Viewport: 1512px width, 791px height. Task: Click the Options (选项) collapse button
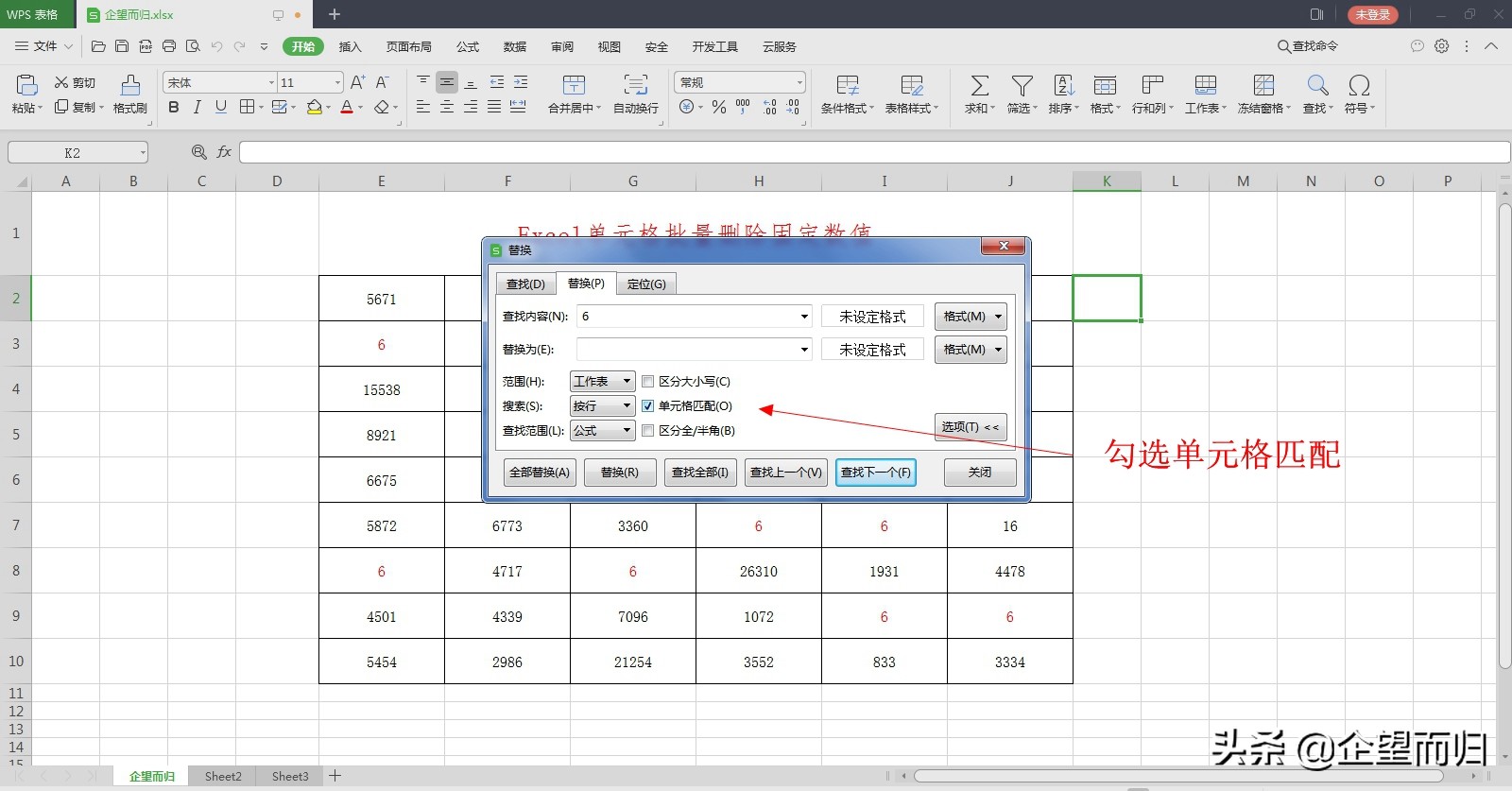[x=971, y=427]
